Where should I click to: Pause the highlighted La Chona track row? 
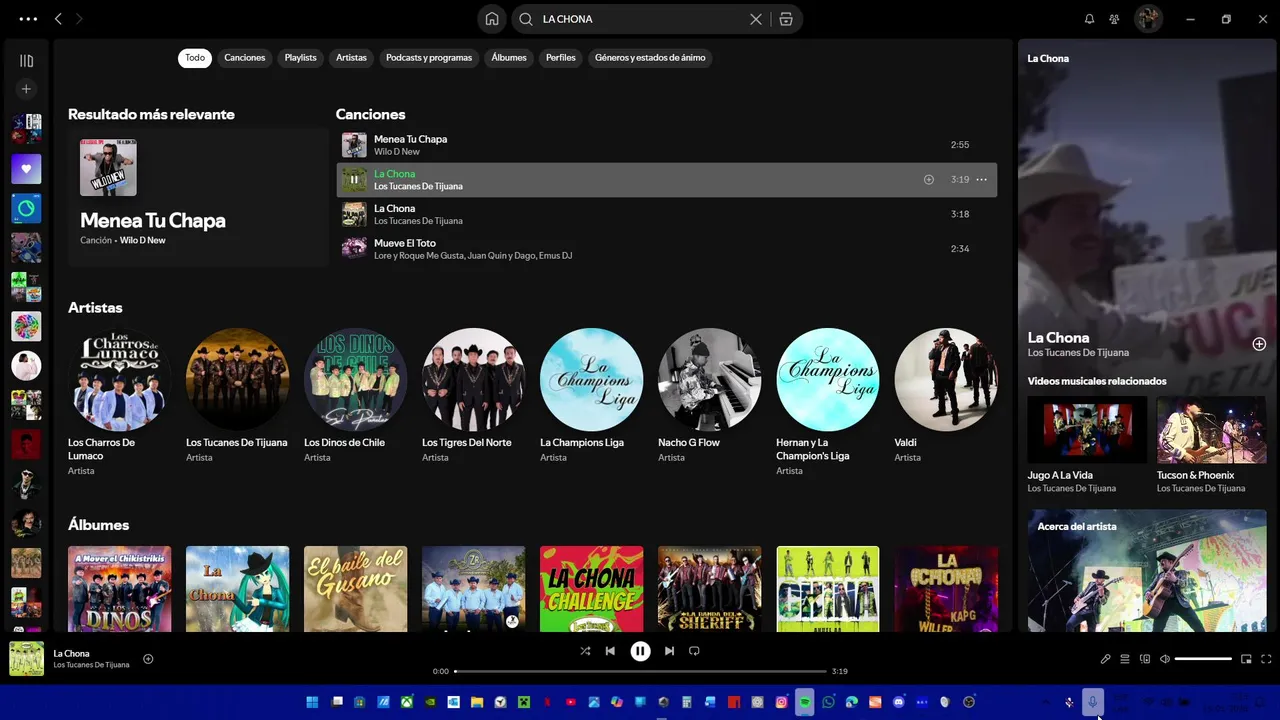[x=354, y=180]
